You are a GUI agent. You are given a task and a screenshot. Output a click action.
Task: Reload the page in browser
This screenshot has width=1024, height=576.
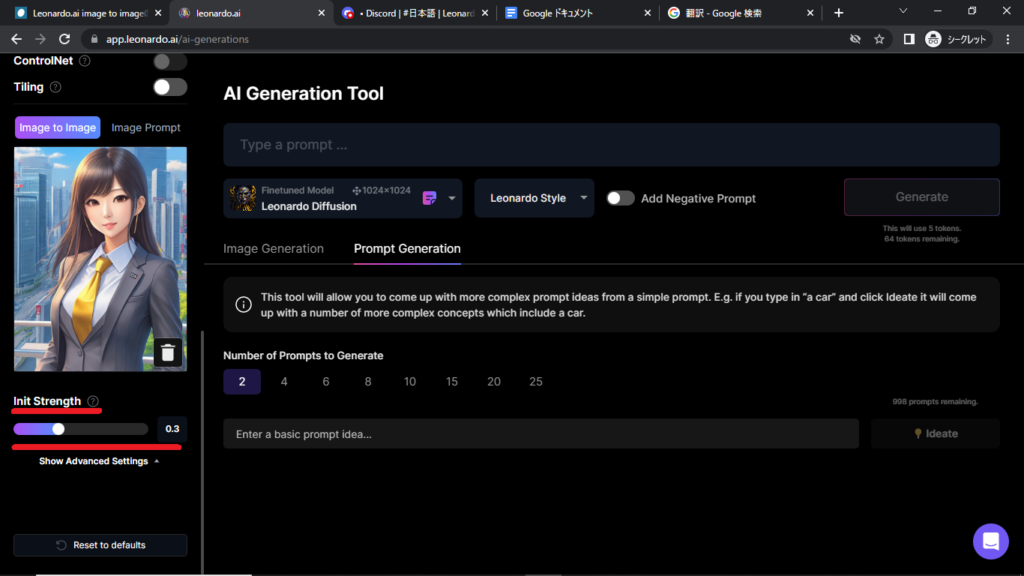[x=65, y=39]
